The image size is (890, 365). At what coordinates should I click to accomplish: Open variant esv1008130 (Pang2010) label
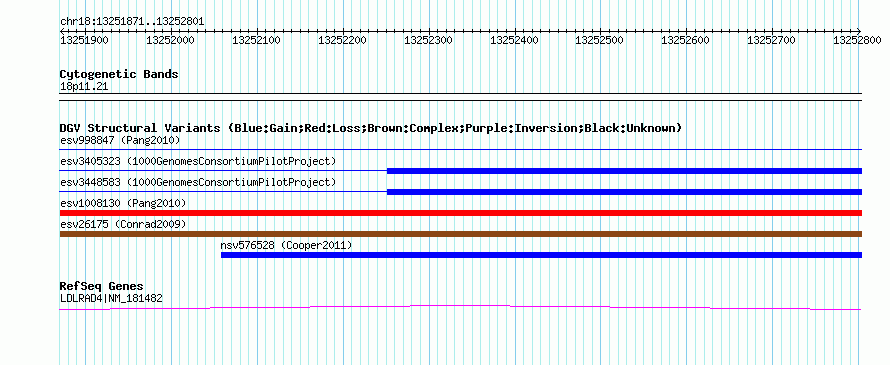click(x=123, y=203)
